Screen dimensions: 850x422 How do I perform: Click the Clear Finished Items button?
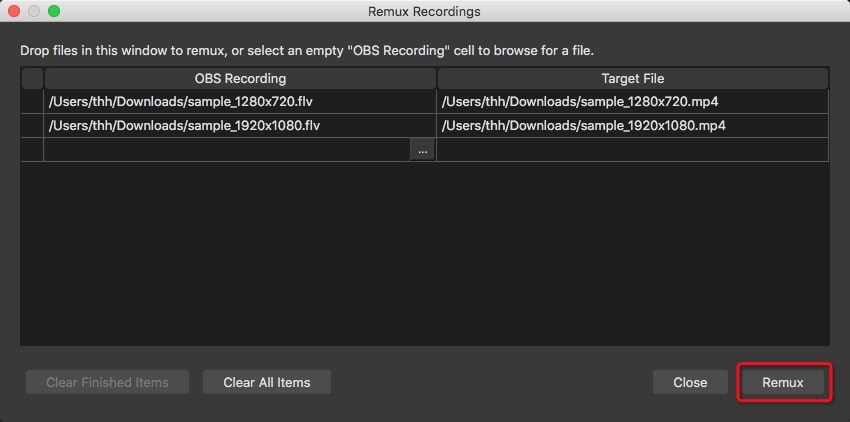(107, 382)
